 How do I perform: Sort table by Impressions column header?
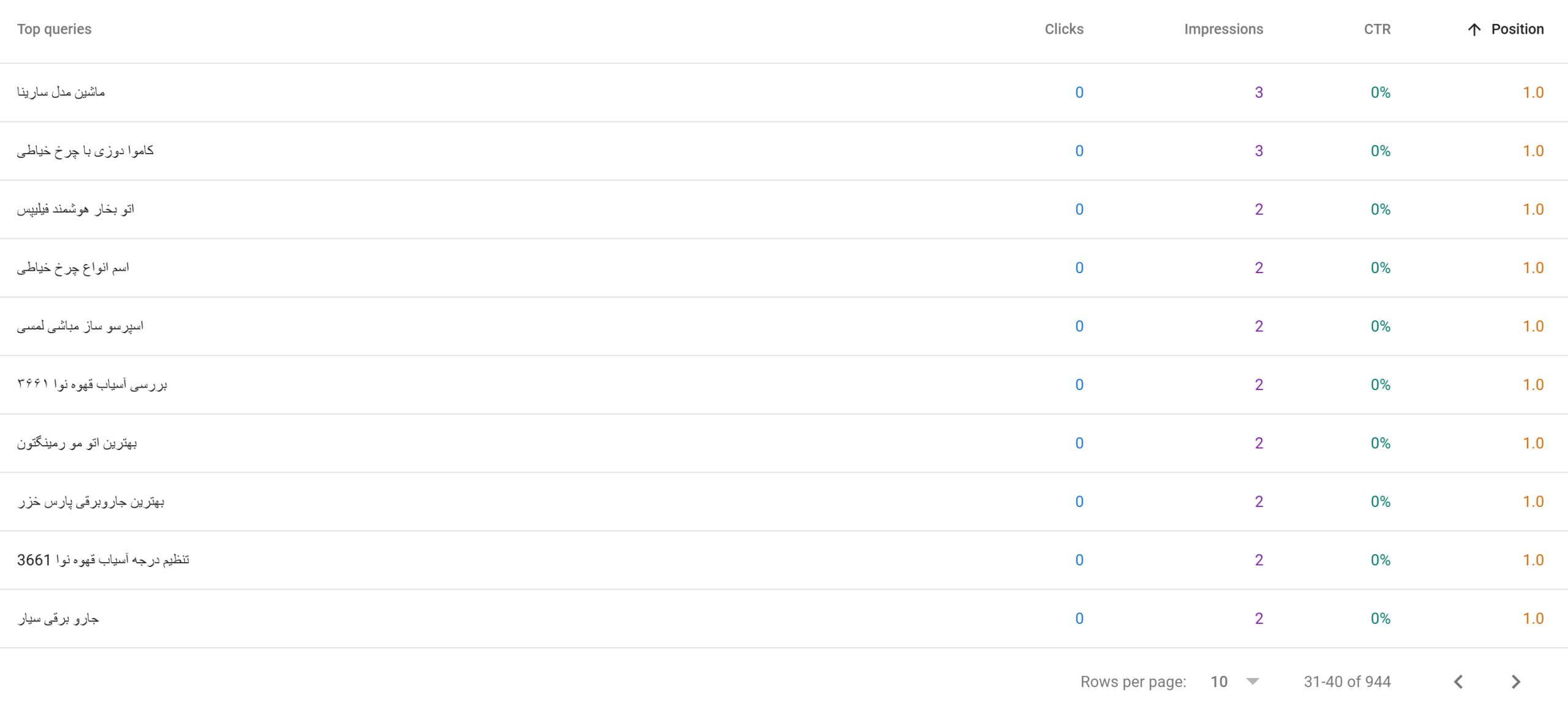[1223, 29]
